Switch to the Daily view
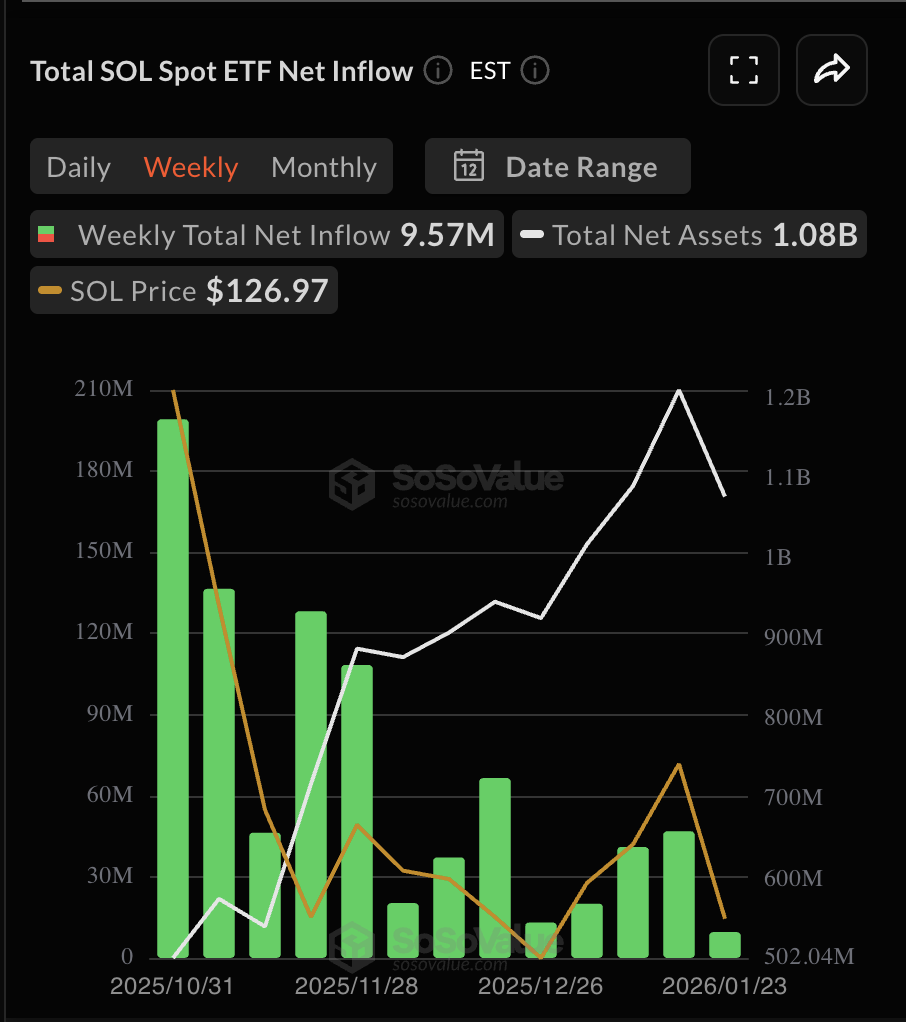This screenshot has height=1022, width=906. pyautogui.click(x=79, y=167)
